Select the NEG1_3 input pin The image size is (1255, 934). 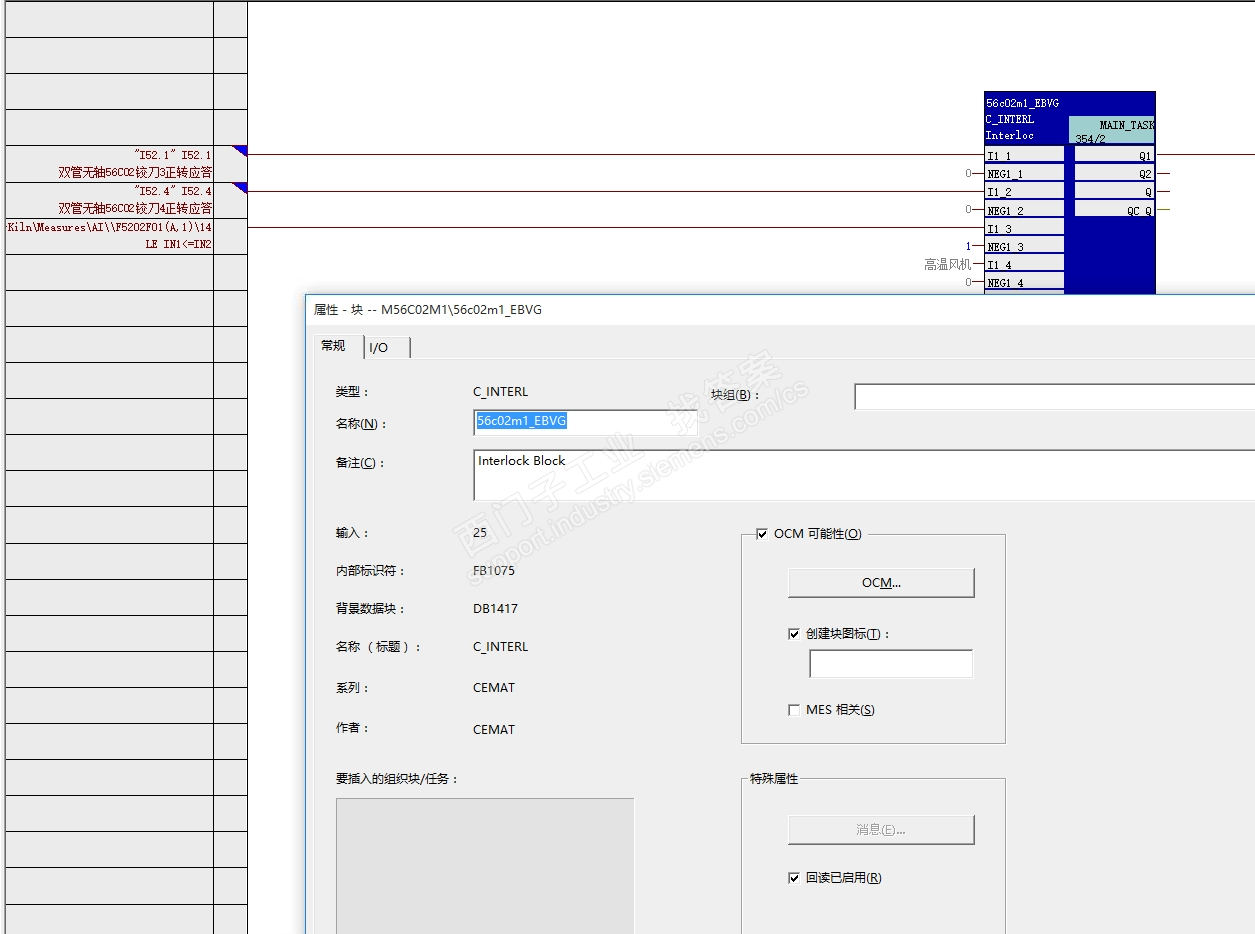(x=1025, y=247)
